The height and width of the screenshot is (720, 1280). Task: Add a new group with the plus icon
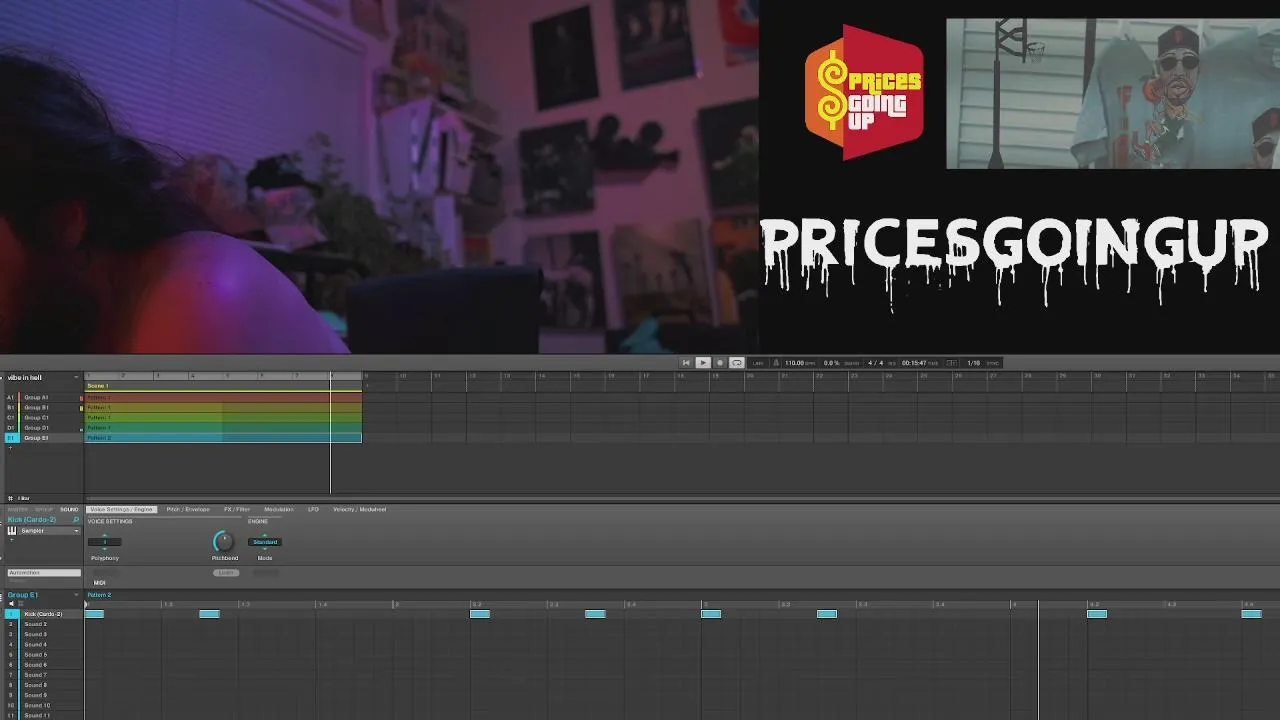coord(10,447)
